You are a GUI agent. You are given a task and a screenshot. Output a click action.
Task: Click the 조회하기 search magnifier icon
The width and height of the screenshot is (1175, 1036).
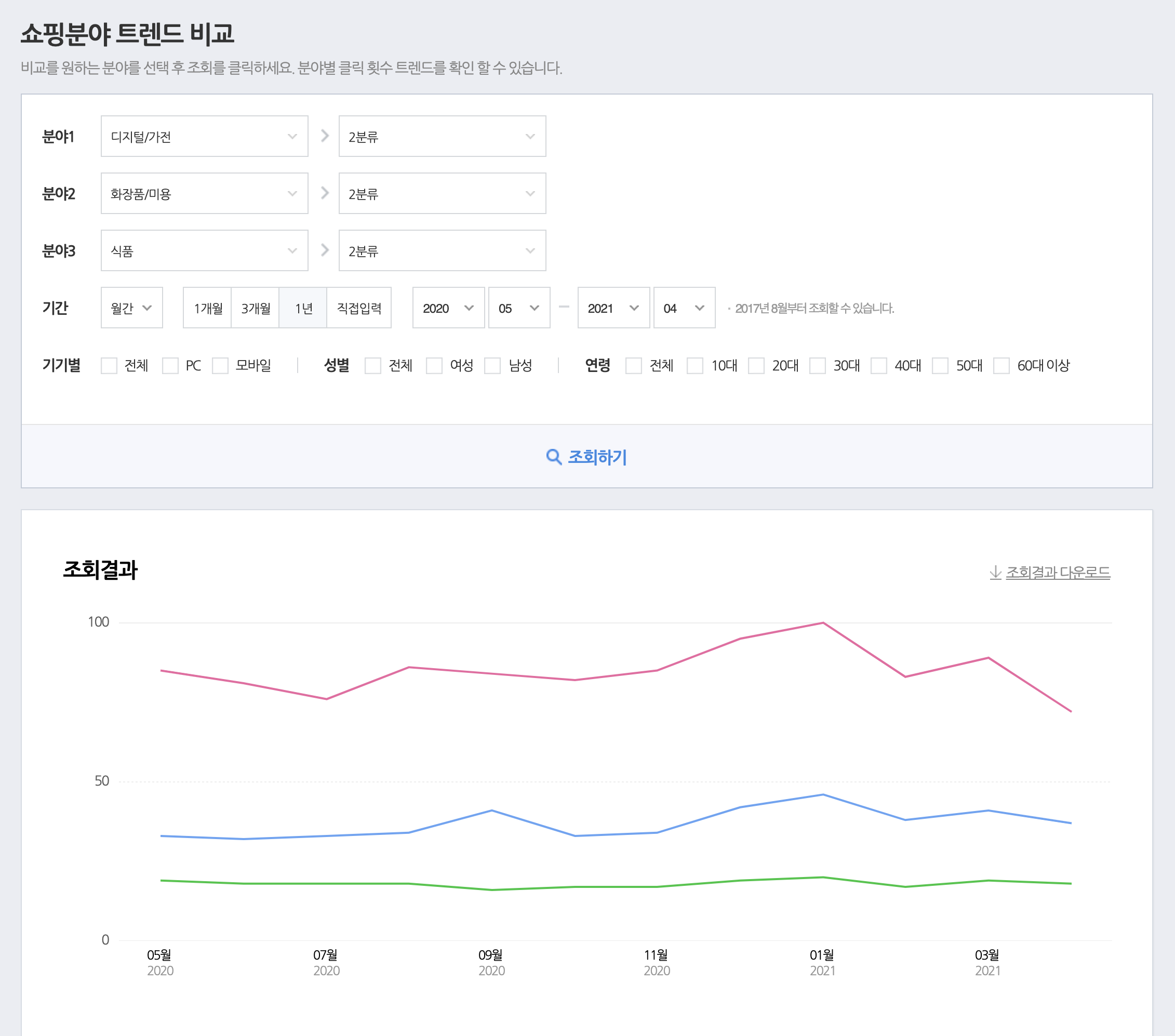(x=553, y=457)
